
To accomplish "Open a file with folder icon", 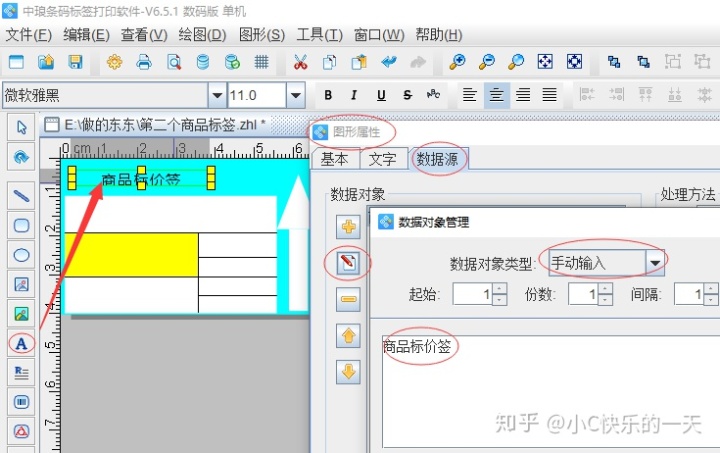I will point(46,62).
